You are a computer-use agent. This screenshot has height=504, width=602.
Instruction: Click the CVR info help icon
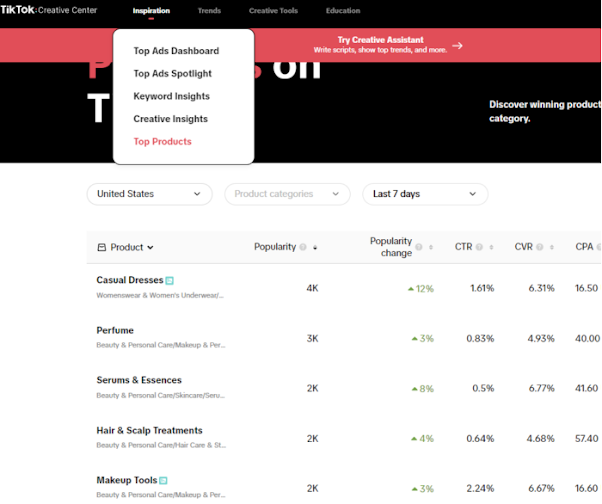(x=539, y=247)
